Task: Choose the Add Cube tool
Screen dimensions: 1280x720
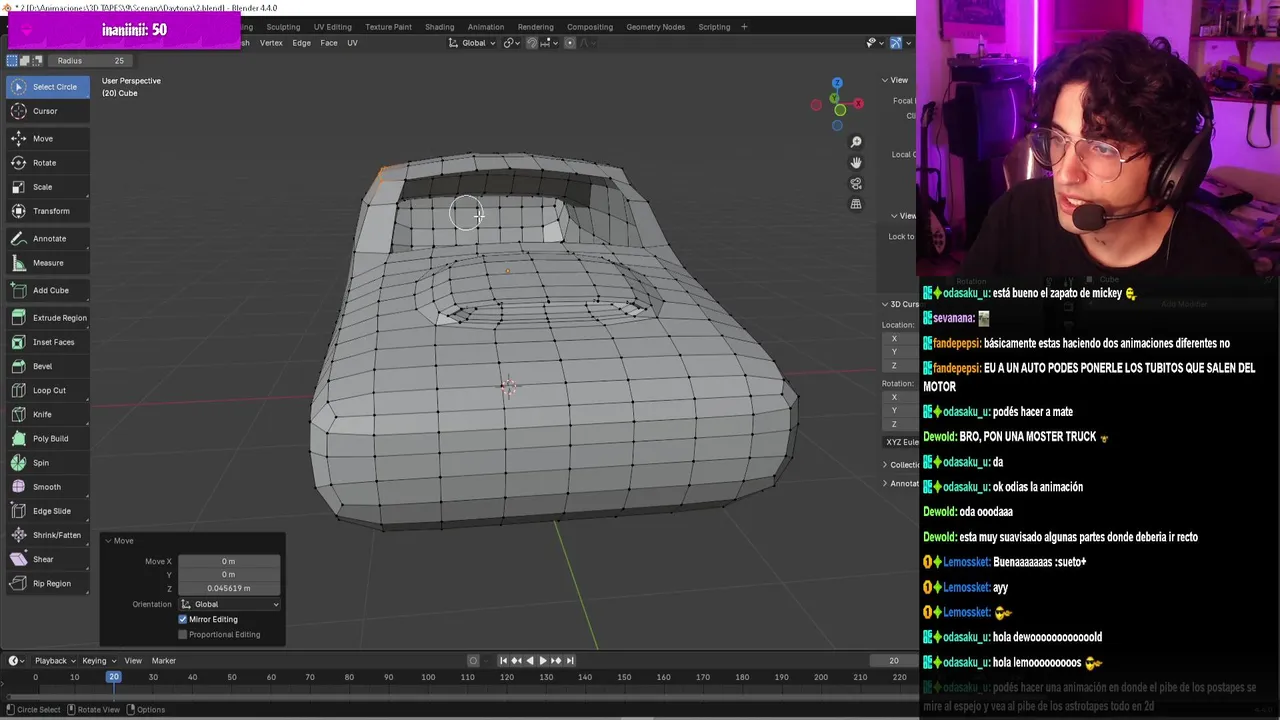Action: [x=47, y=290]
